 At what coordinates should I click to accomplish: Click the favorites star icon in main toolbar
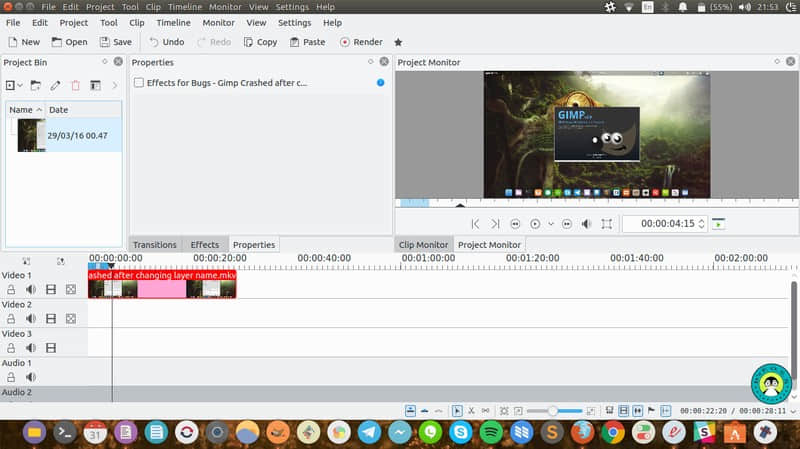click(398, 42)
